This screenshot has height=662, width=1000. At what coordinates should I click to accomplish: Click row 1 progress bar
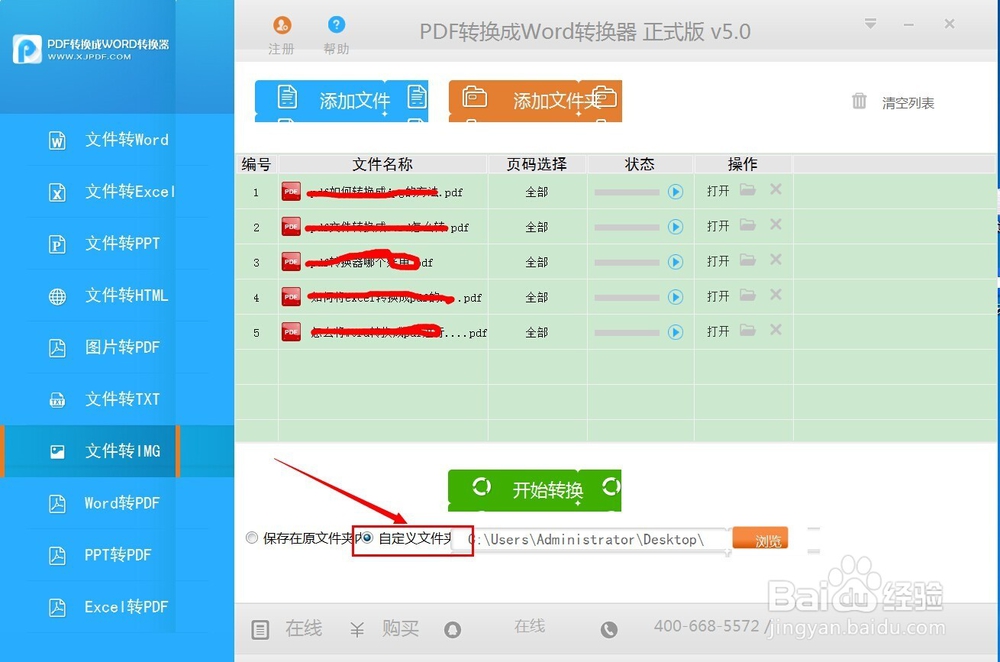(627, 192)
